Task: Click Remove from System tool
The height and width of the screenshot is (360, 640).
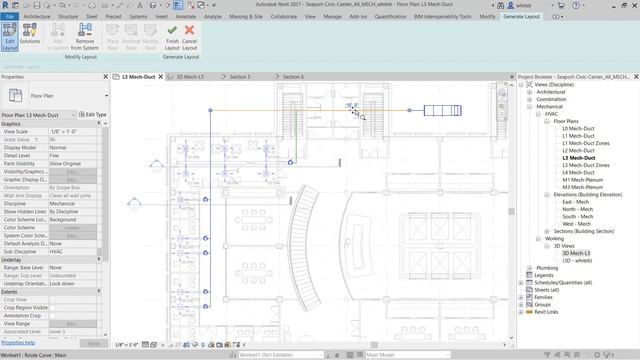Action: click(85, 37)
